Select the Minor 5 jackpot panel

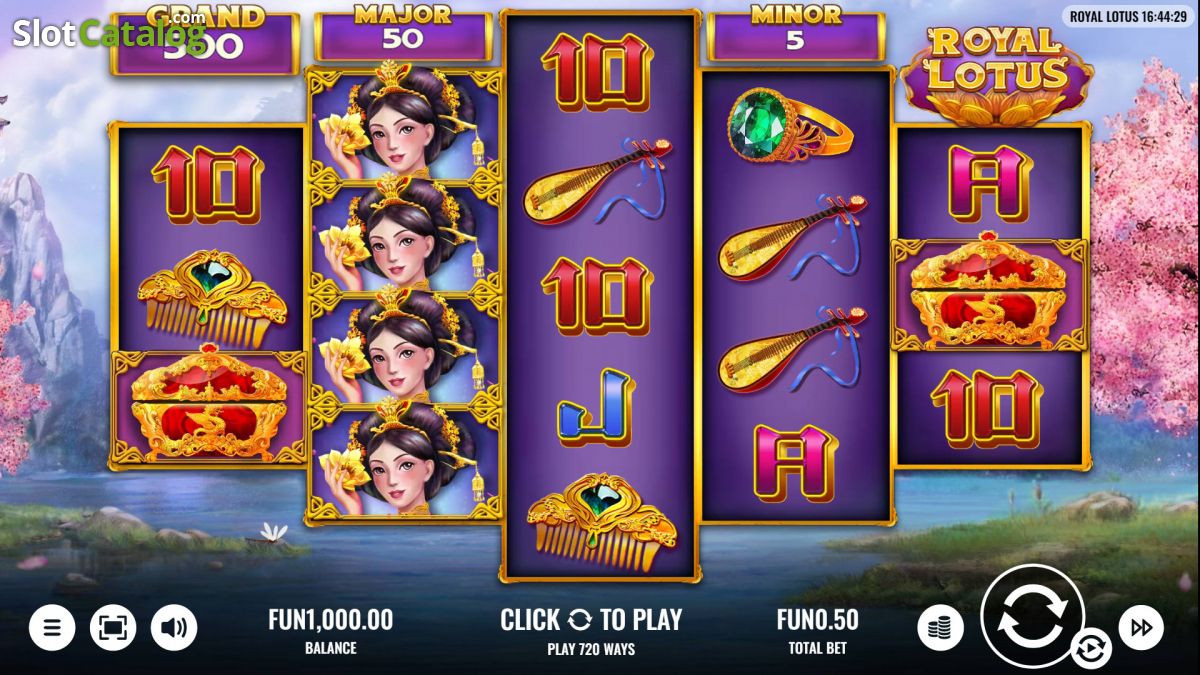[x=796, y=35]
